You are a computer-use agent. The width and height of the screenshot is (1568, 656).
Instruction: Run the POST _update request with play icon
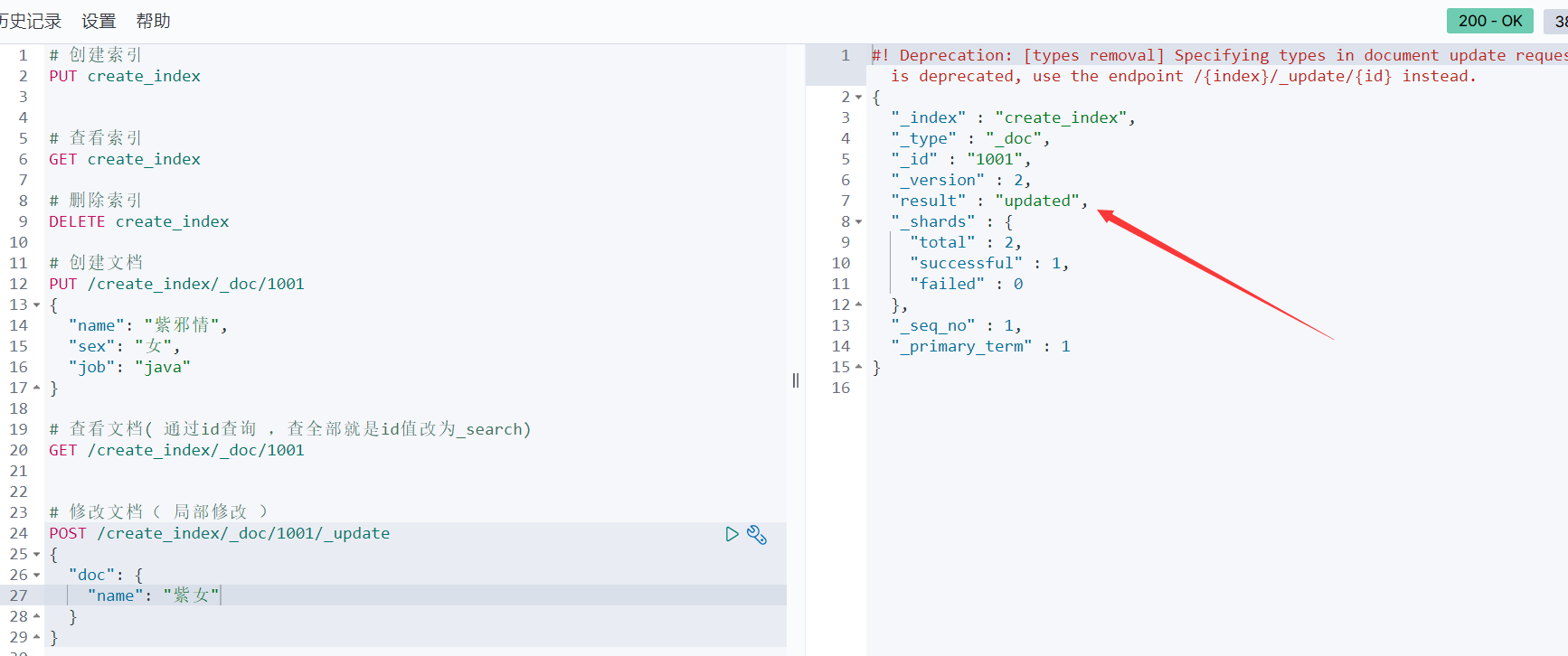coord(732,534)
